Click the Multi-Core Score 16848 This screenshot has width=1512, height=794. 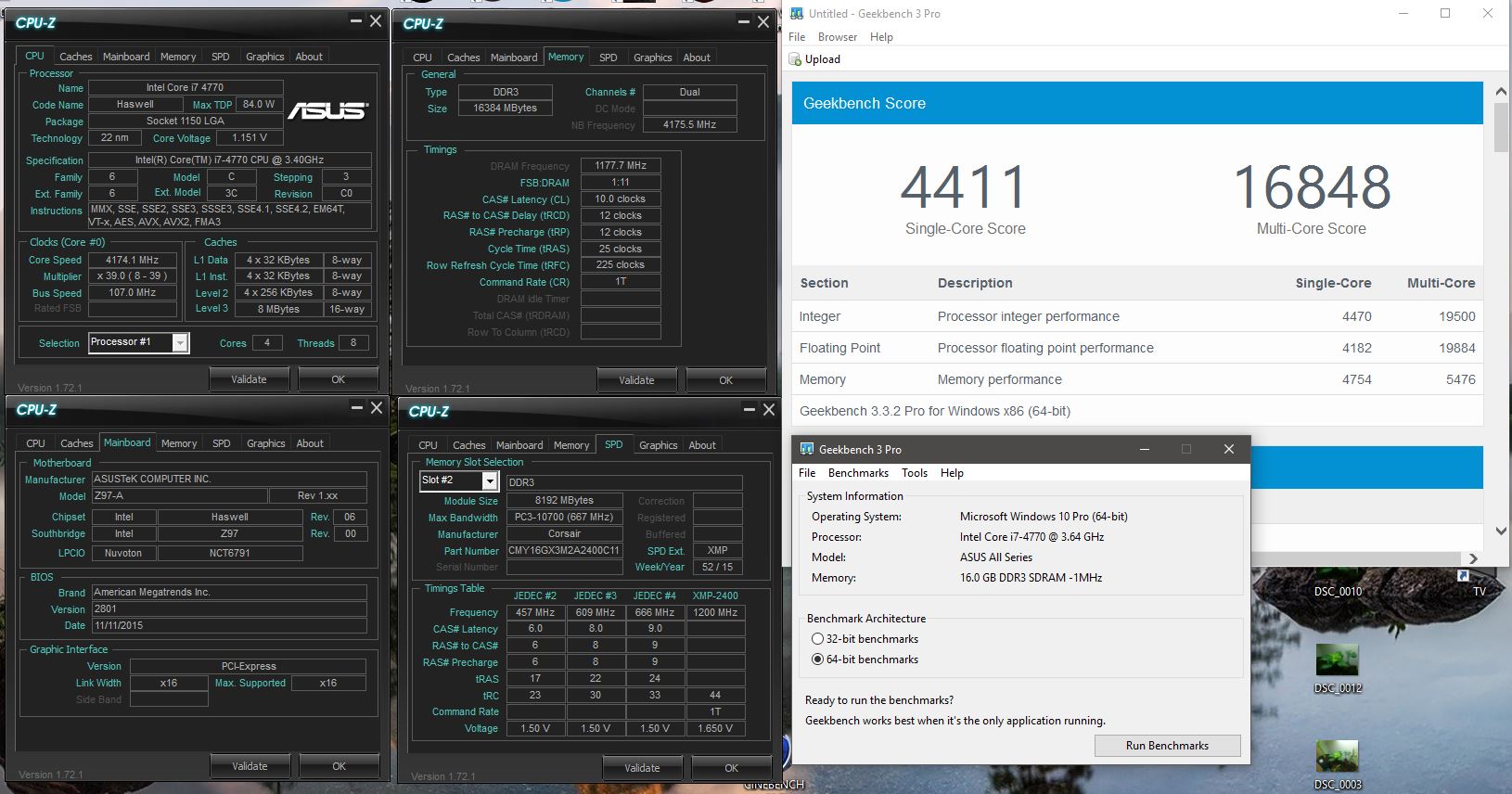coord(1312,187)
